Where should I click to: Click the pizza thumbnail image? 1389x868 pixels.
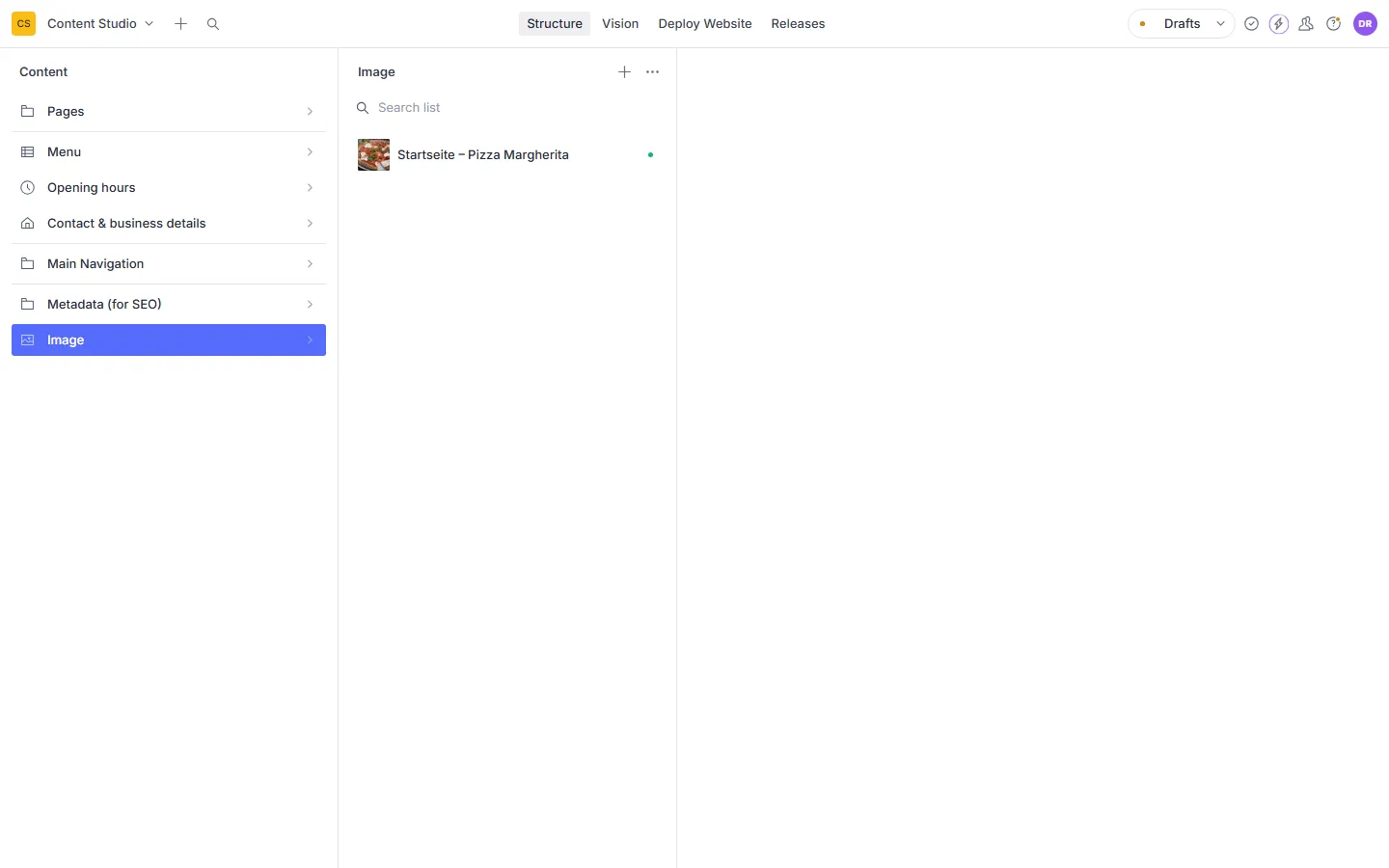(x=374, y=154)
